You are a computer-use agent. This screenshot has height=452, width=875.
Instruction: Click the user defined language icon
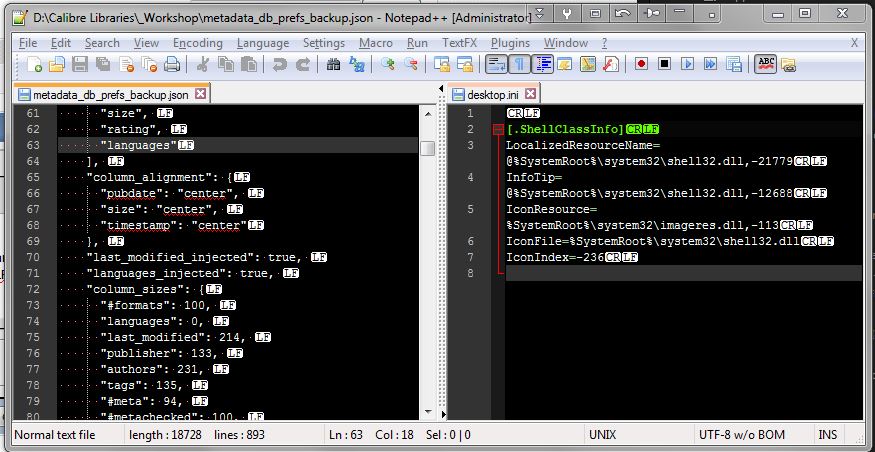coord(565,65)
